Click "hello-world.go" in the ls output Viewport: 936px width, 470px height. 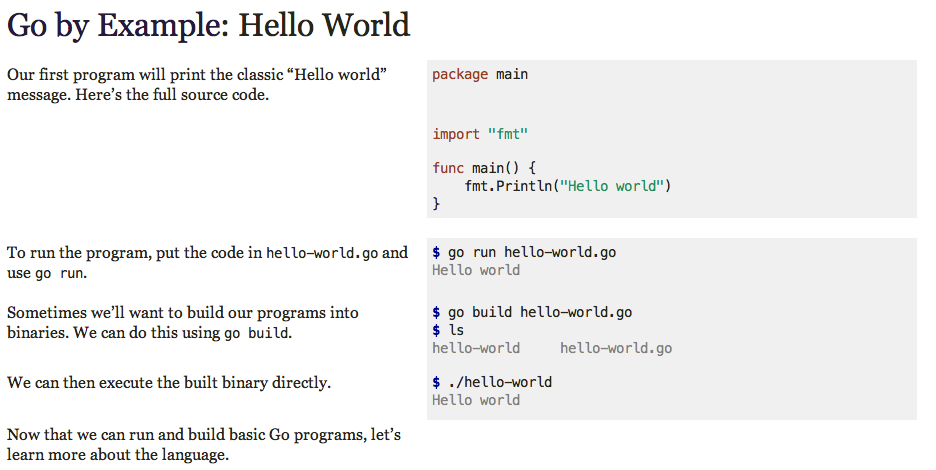pyautogui.click(x=616, y=348)
